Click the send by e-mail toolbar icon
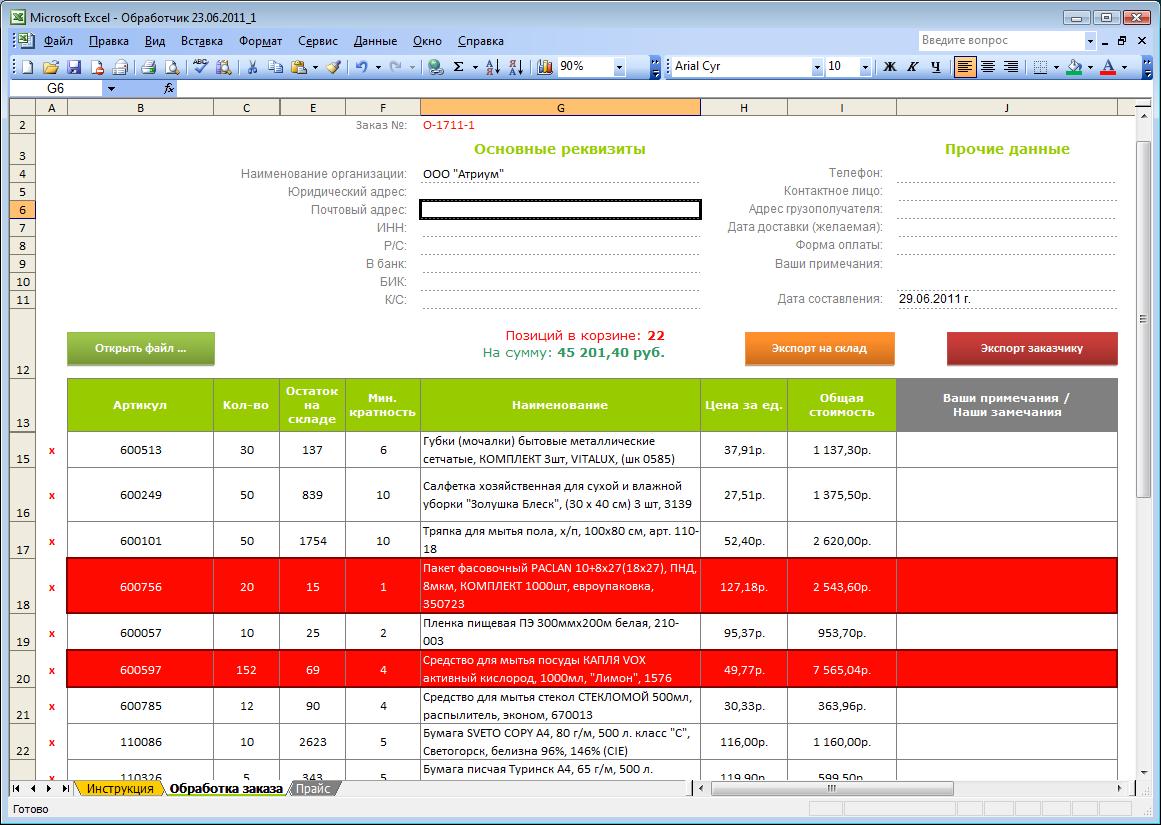This screenshot has width=1161, height=825. tap(120, 67)
